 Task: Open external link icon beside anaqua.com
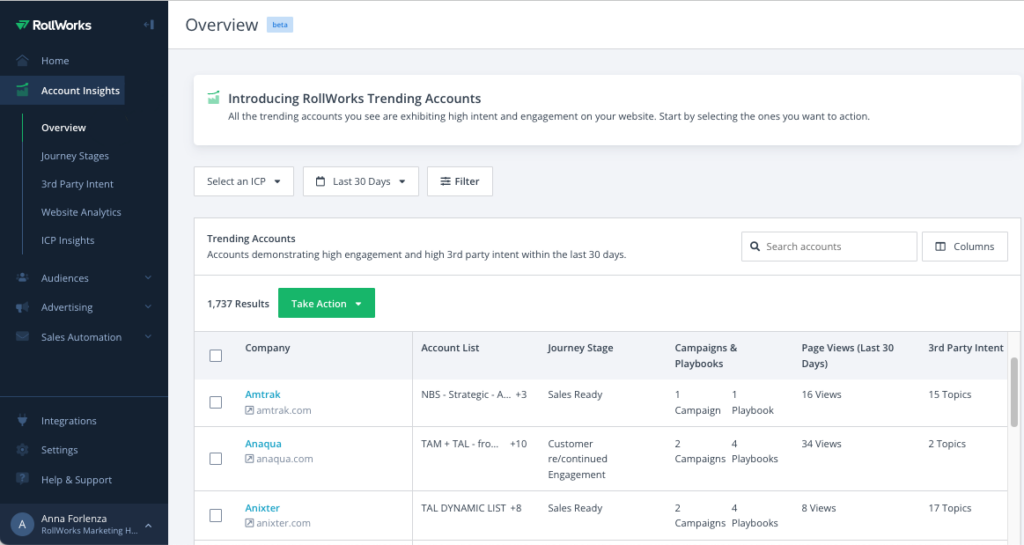(x=249, y=459)
